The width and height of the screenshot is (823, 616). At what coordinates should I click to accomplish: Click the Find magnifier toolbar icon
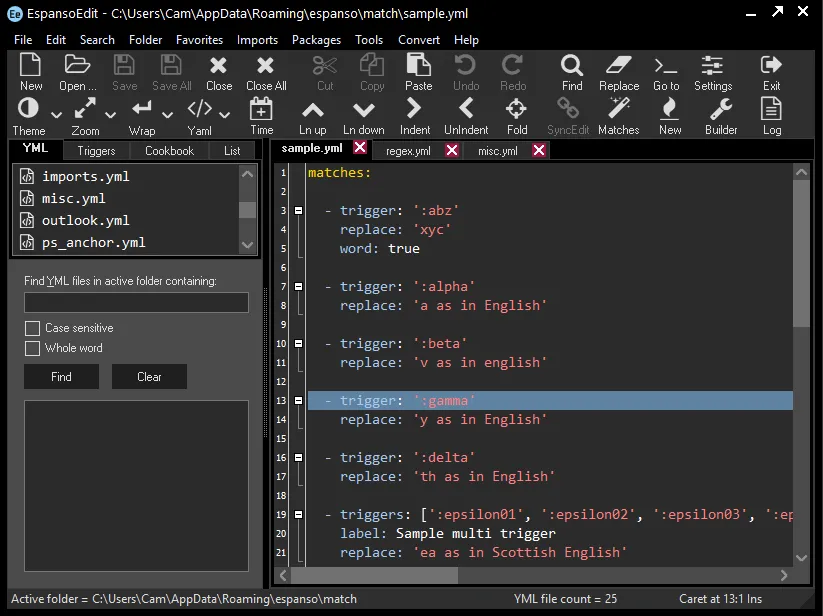coord(571,73)
